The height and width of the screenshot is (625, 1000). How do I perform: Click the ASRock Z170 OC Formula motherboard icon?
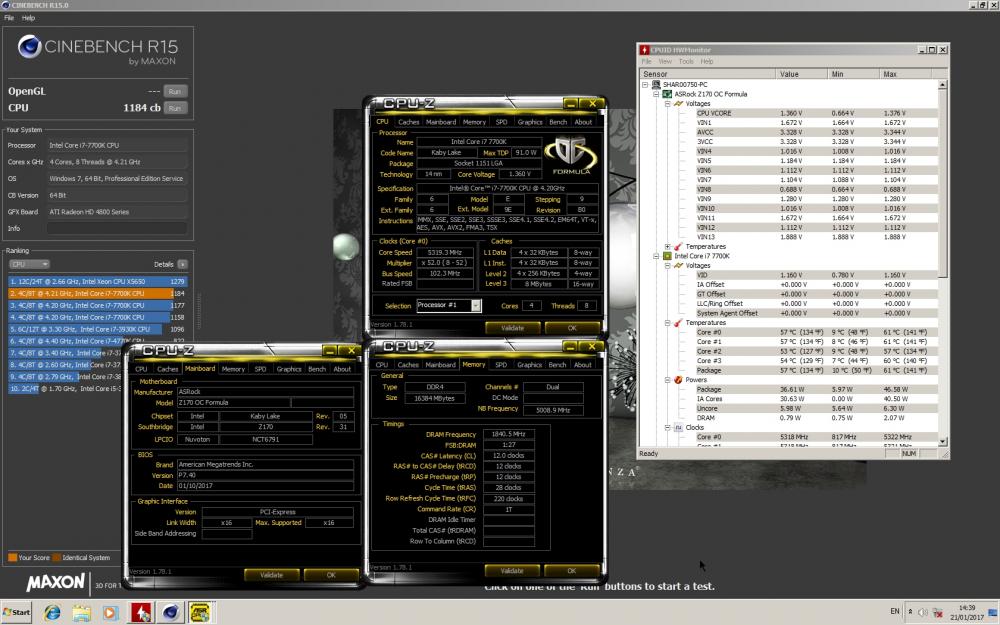click(667, 94)
